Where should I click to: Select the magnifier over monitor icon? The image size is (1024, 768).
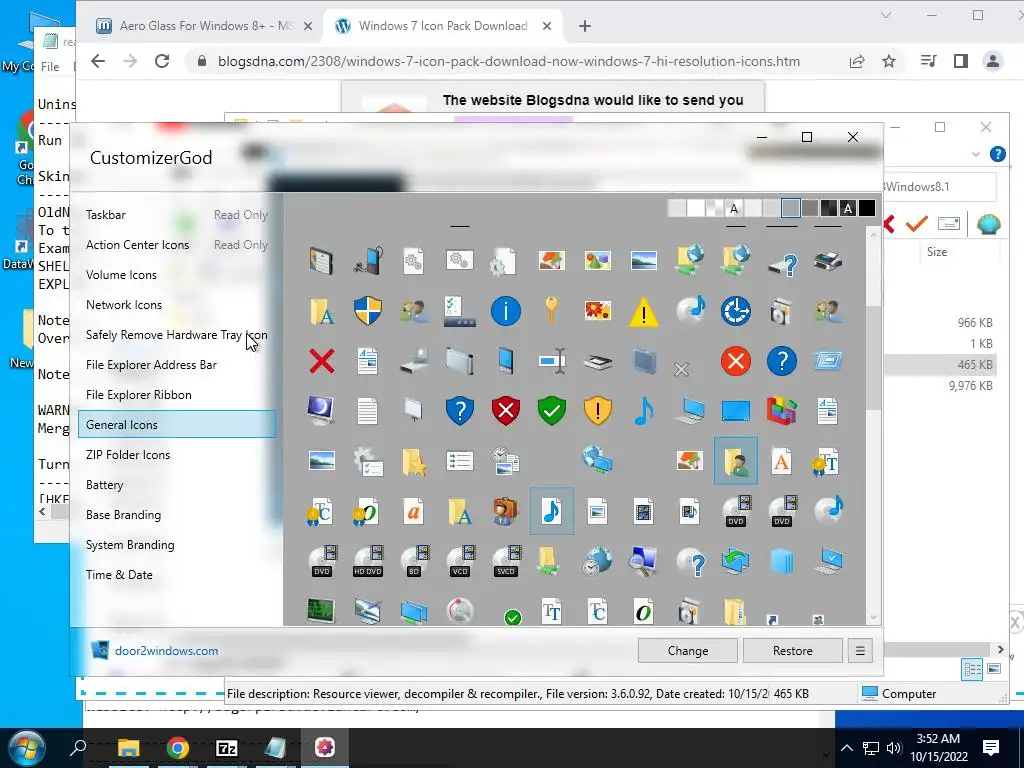click(x=643, y=562)
